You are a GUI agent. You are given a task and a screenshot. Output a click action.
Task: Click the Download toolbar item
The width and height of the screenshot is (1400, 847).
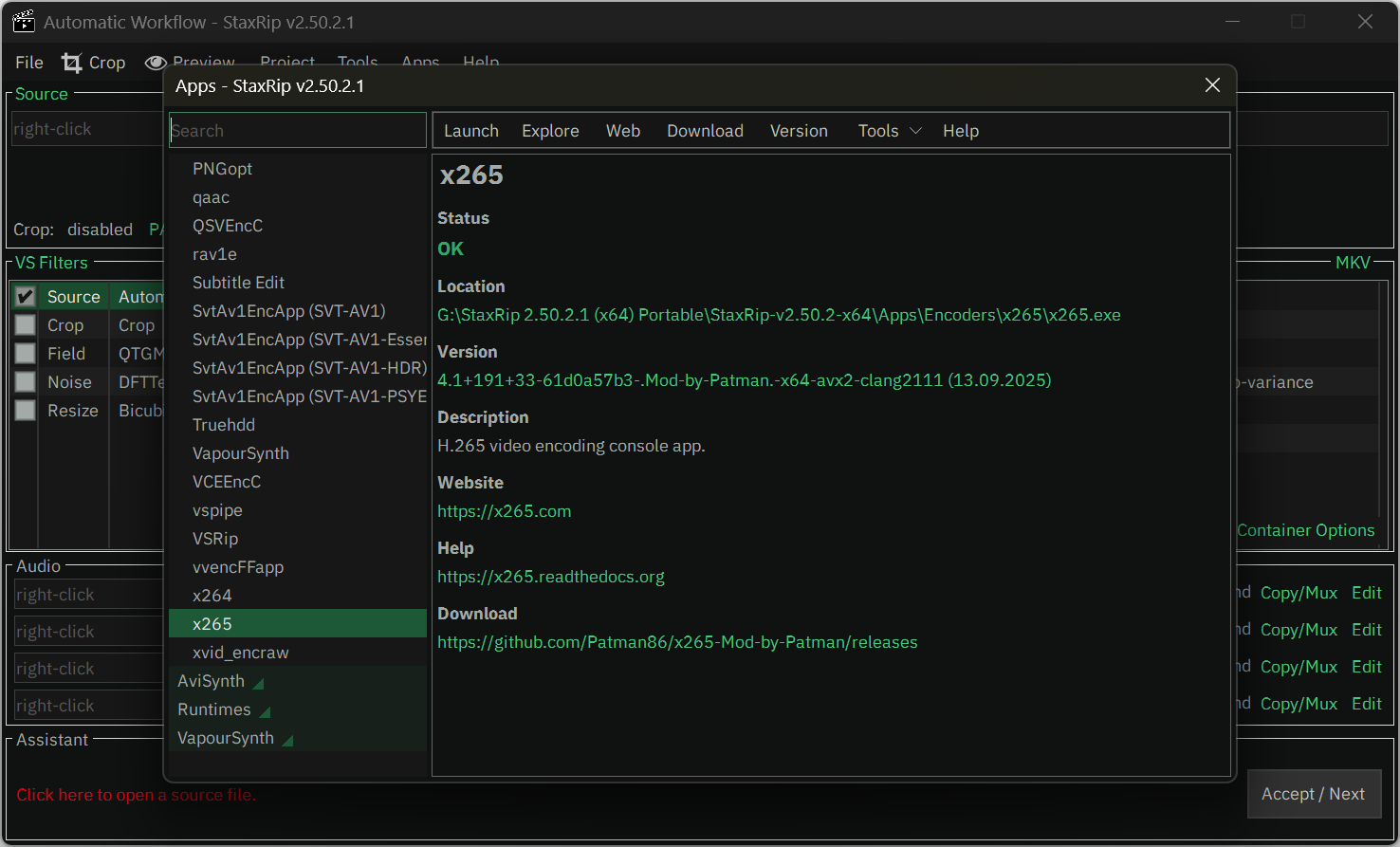coord(705,131)
